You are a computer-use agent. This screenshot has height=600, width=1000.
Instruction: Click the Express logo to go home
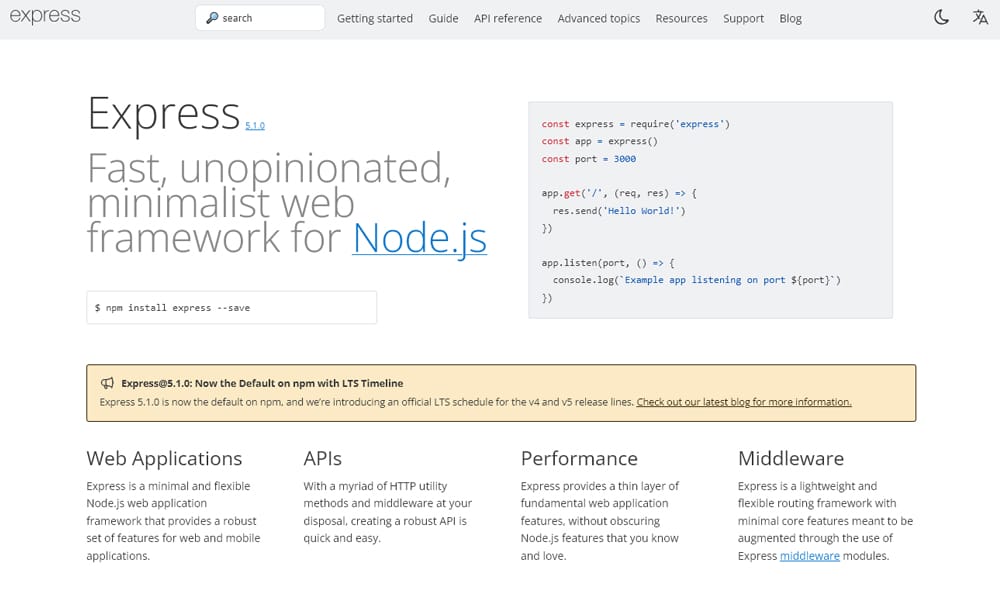point(45,16)
